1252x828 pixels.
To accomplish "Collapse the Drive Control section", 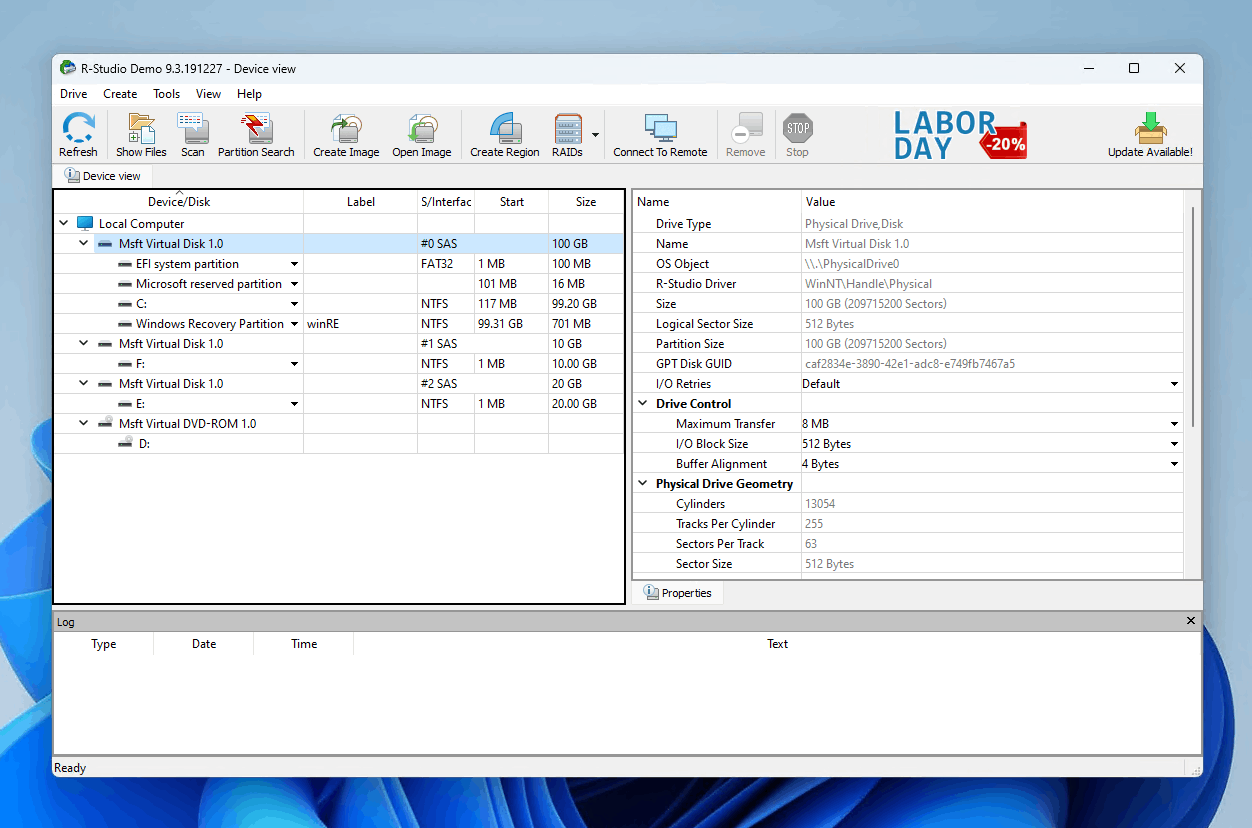I will [x=643, y=404].
